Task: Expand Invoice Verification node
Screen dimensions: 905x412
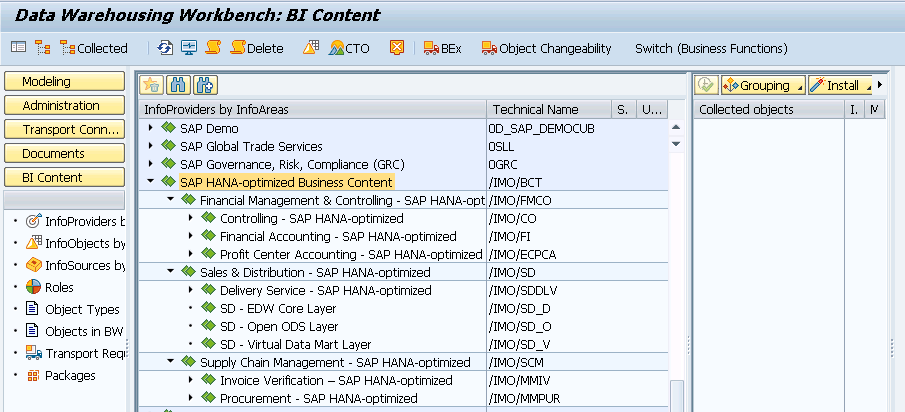Action: [x=190, y=380]
